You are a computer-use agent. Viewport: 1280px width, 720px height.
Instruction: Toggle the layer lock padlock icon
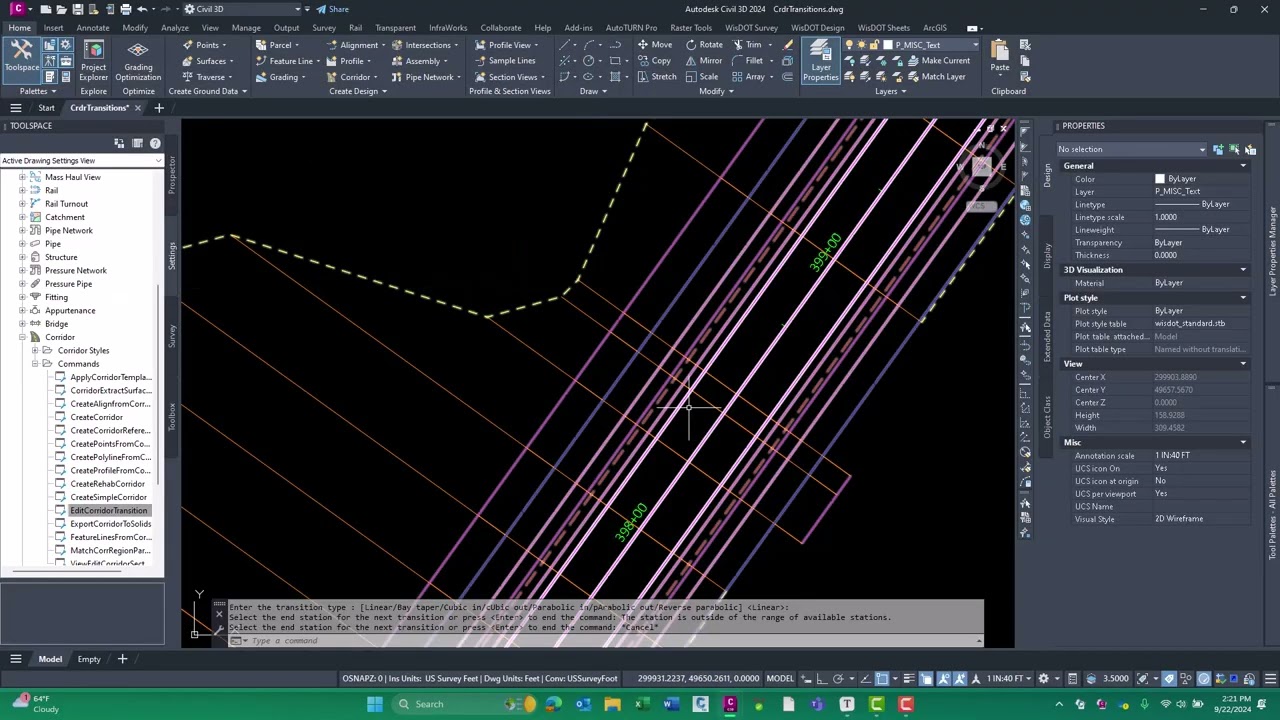873,45
